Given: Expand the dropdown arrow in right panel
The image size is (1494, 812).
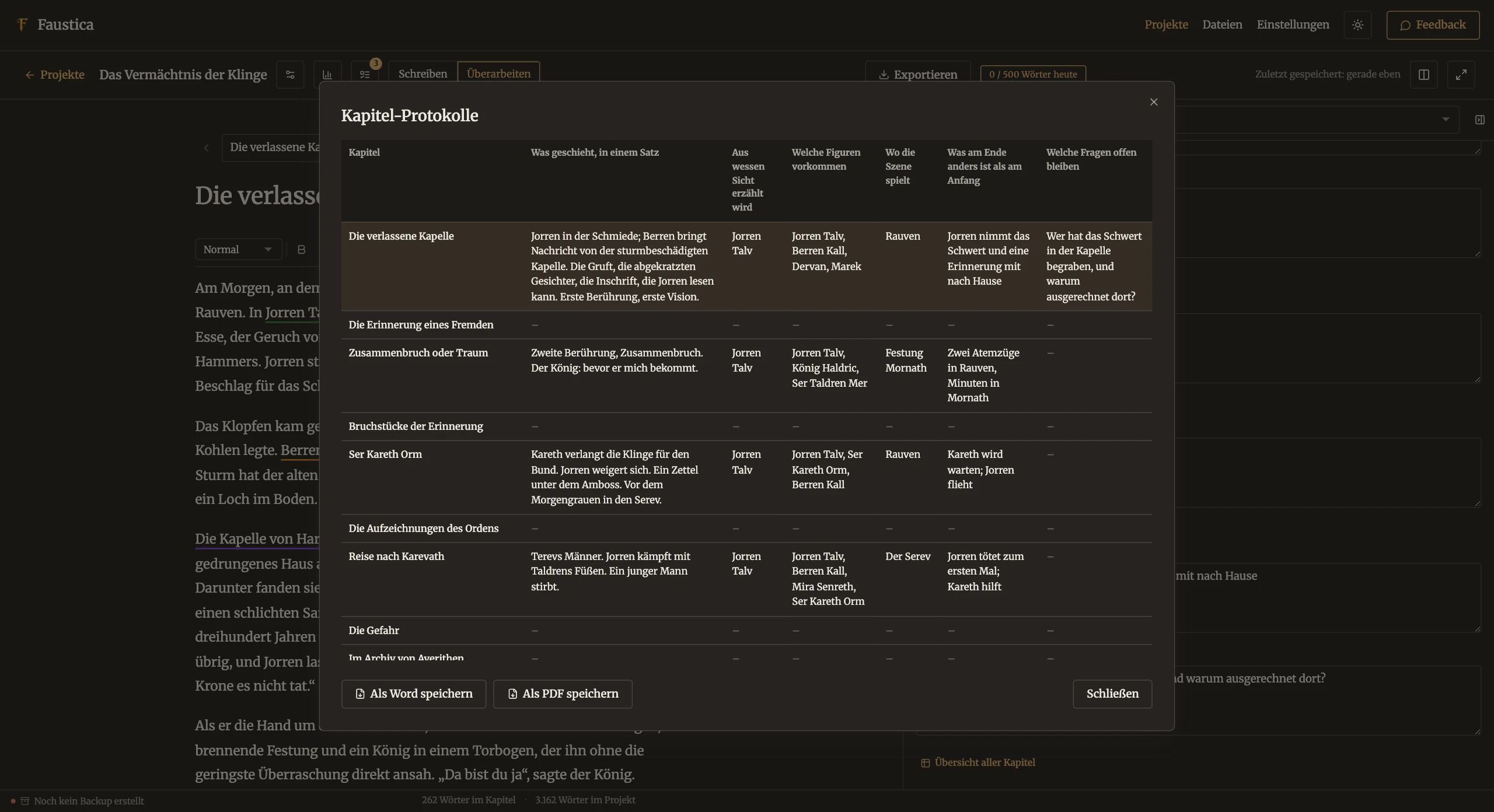Looking at the screenshot, I should point(1446,120).
